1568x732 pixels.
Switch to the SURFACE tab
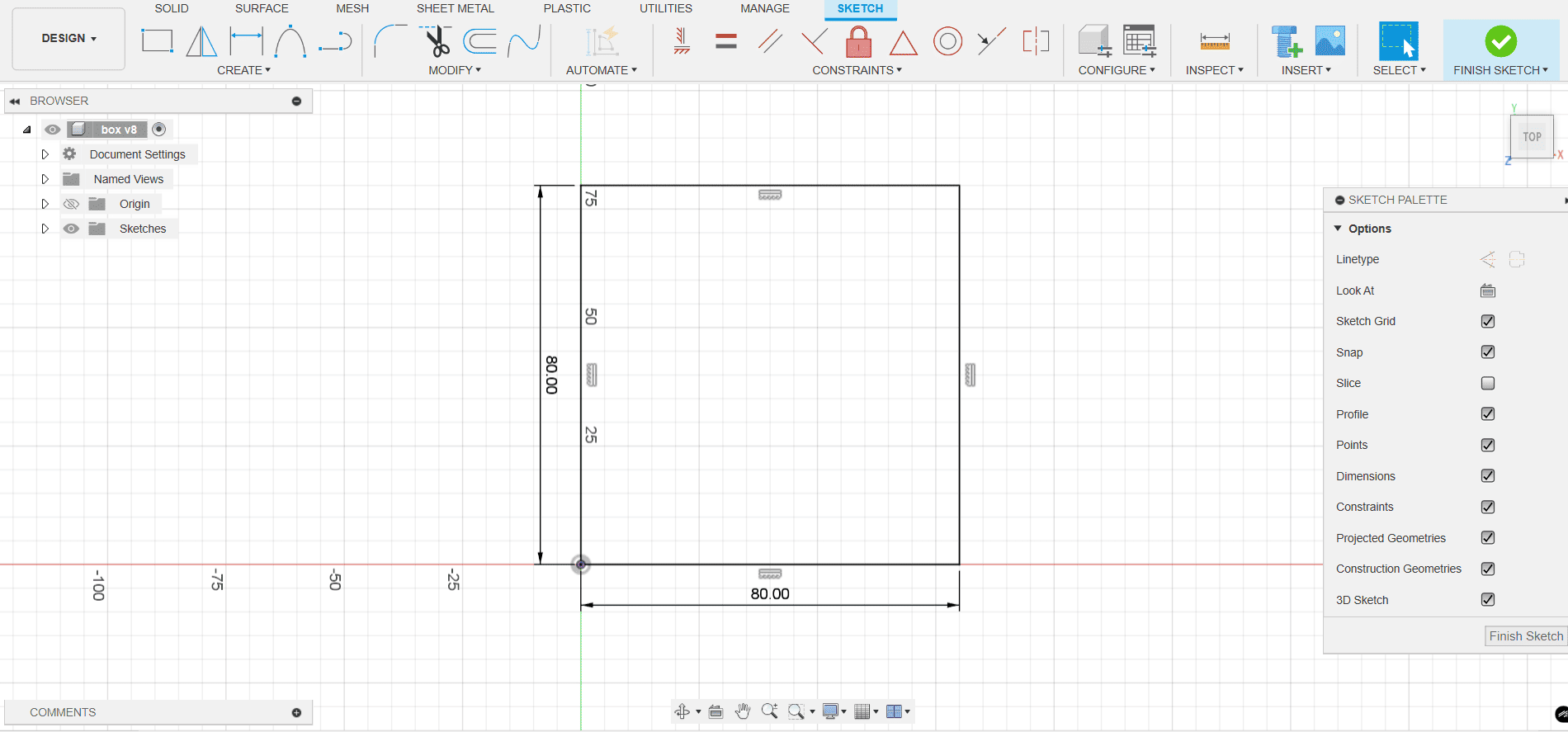(x=262, y=8)
